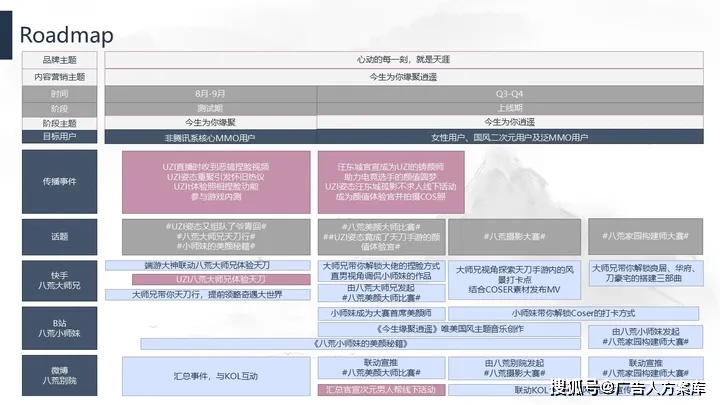
Task: Click the 上线期 phase cell
Action: pos(510,108)
